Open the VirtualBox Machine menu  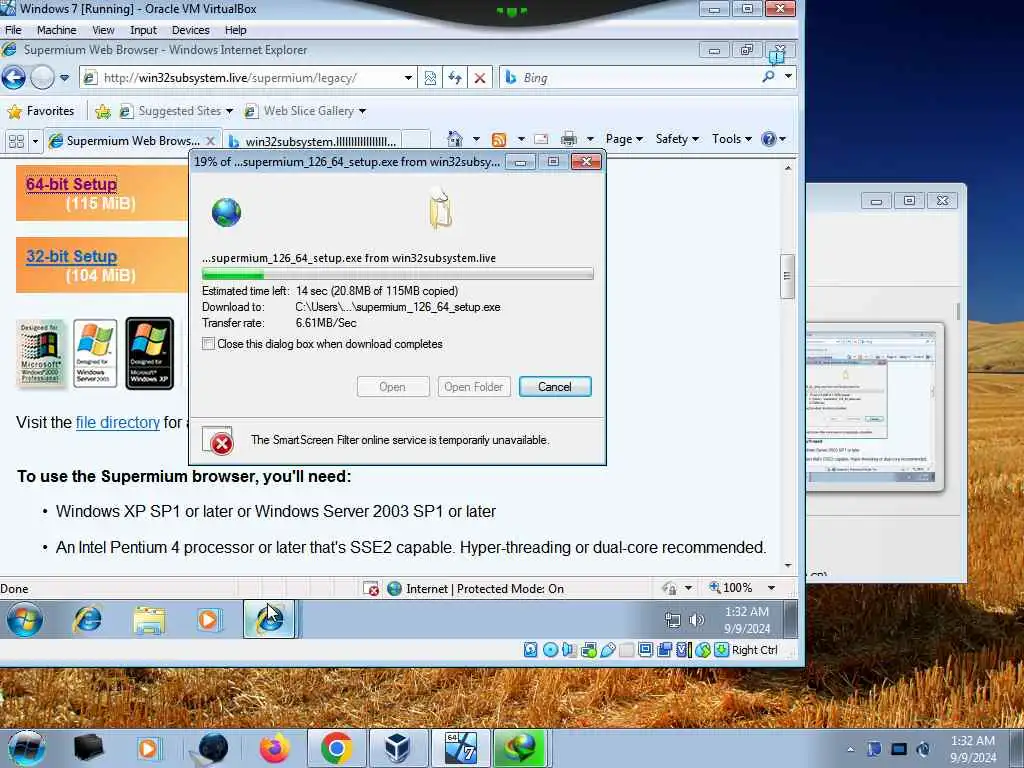click(x=56, y=30)
